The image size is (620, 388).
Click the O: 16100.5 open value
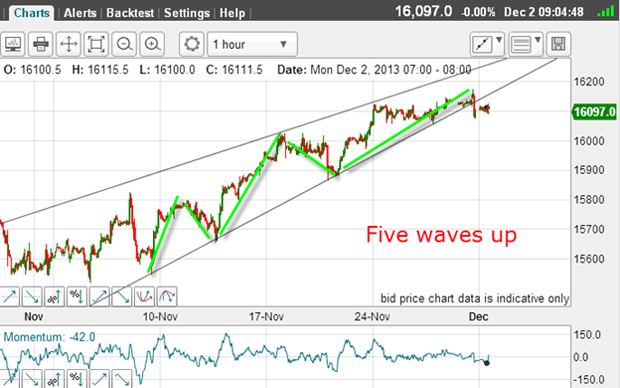[32, 70]
